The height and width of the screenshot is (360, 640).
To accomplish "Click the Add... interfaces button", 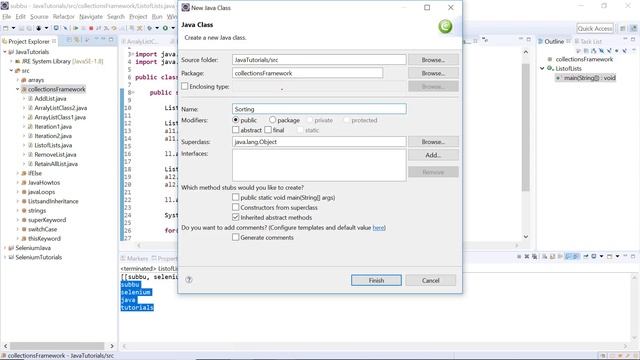I will pos(433,155).
